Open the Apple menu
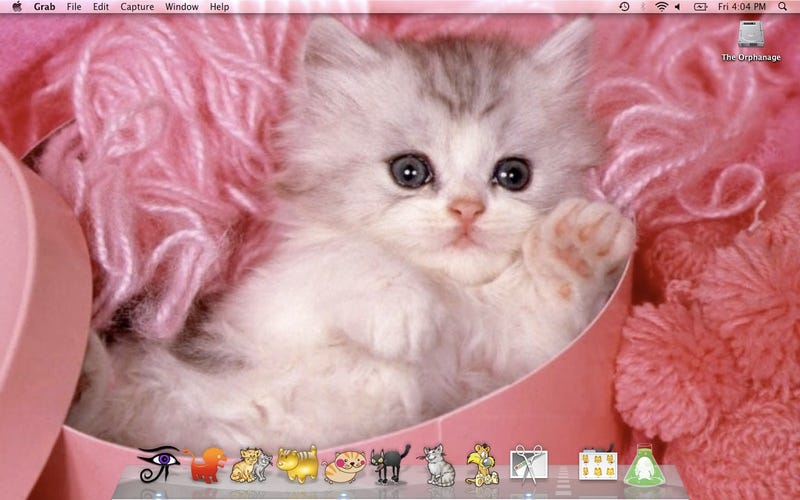Screen dimensions: 800x500 coord(17,7)
